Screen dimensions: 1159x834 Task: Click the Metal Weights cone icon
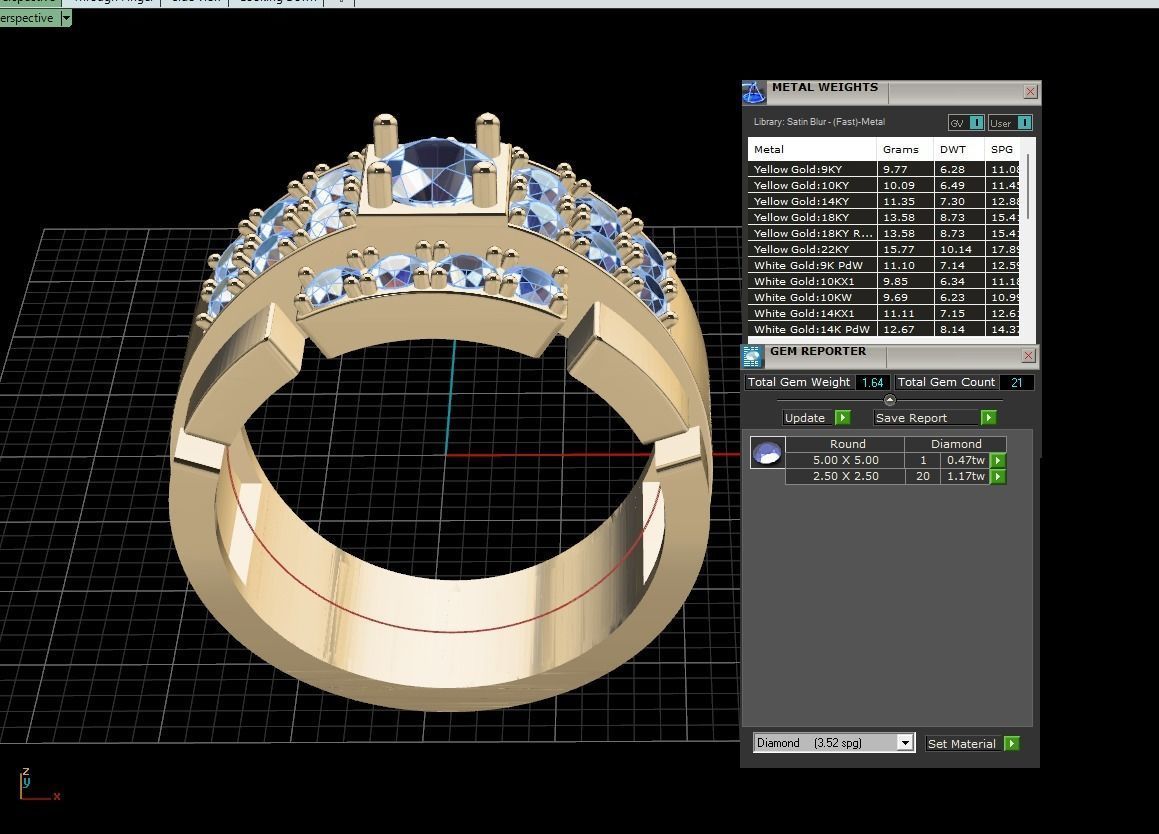click(x=754, y=92)
